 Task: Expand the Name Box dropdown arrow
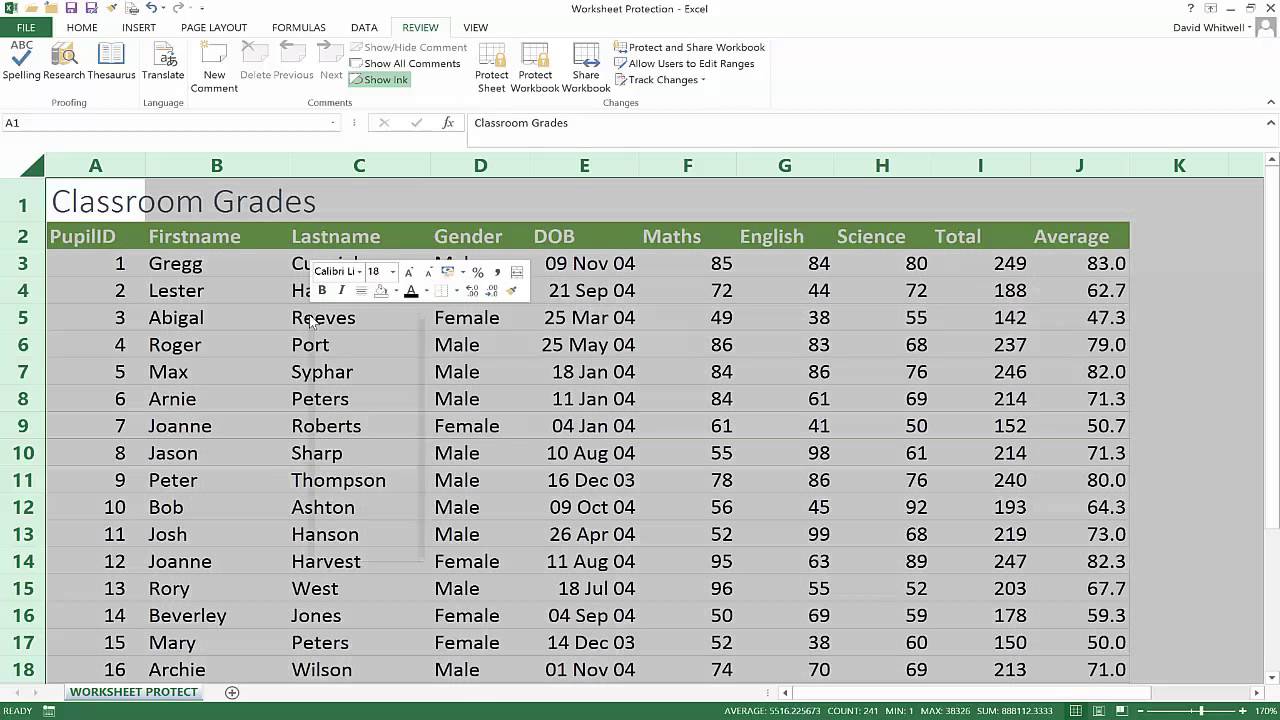click(333, 123)
